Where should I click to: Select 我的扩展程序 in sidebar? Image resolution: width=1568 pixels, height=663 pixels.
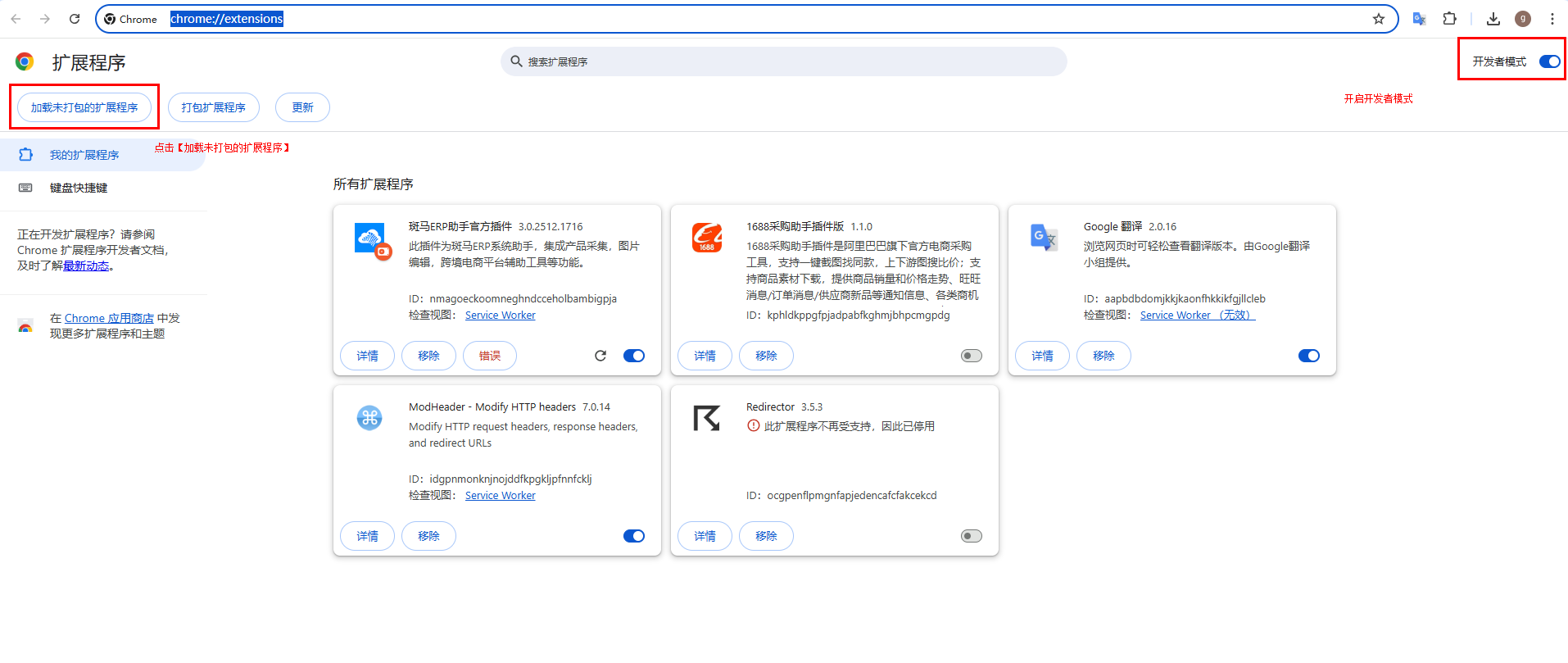point(84,155)
